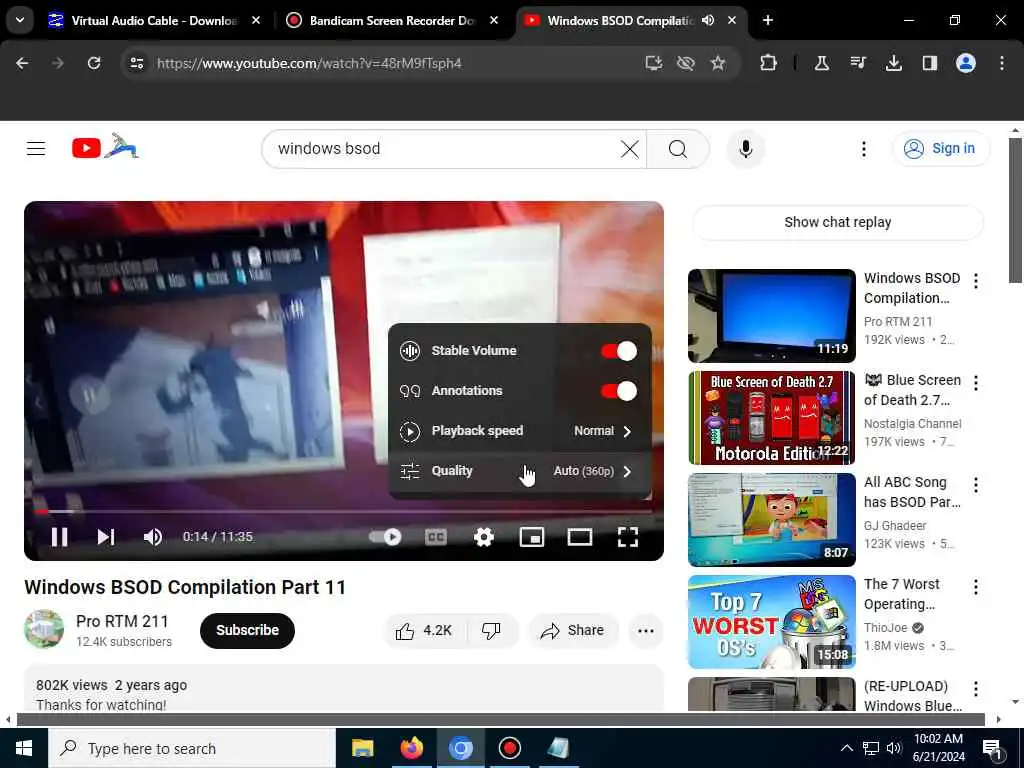Image resolution: width=1024 pixels, height=768 pixels.
Task: Skip to next video
Action: click(106, 537)
